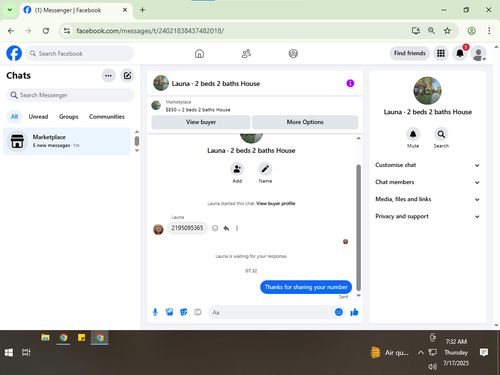
Task: Expand Media, files and links section
Action: pos(428,199)
